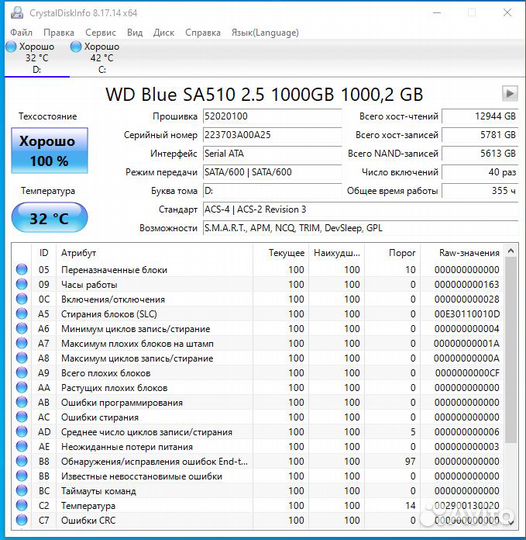The height and width of the screenshot is (540, 526).
Task: Click scrollbar down arrow in attribute list
Action: click(511, 522)
